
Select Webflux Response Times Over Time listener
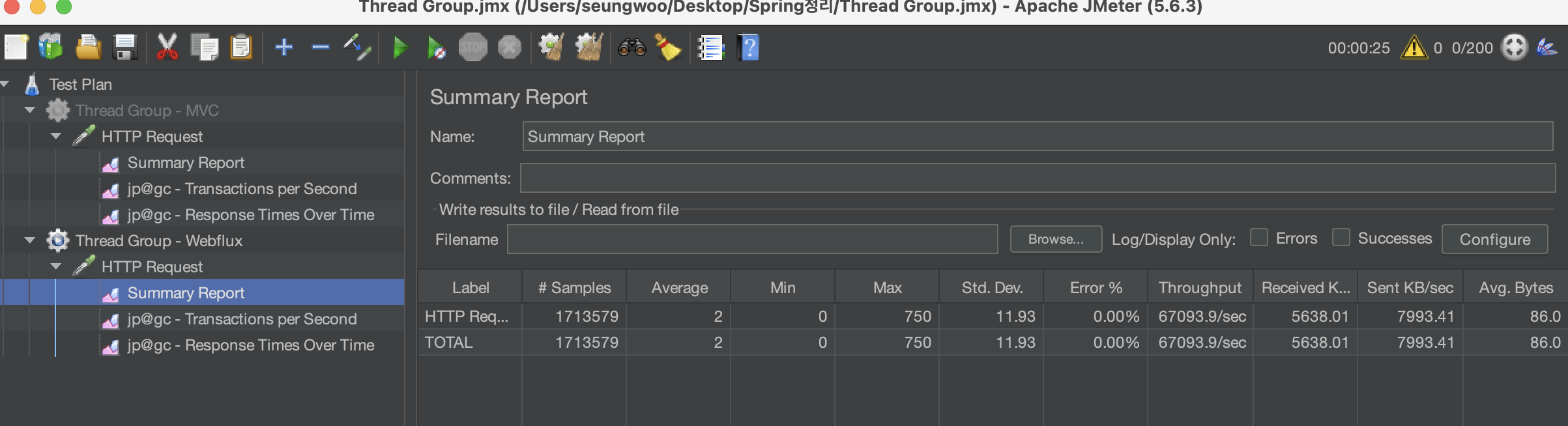click(251, 345)
